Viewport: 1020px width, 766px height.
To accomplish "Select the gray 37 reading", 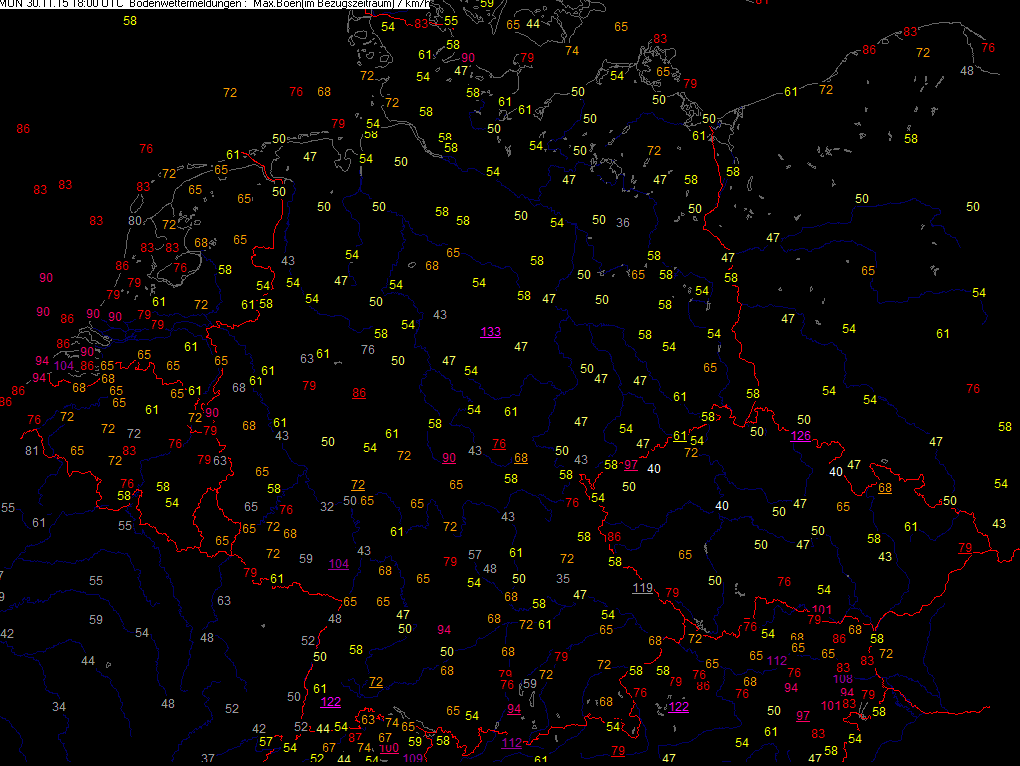I will coord(208,758).
